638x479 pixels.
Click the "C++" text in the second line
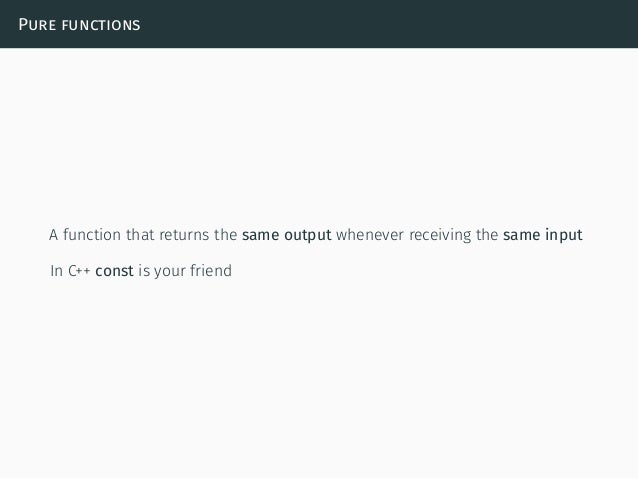[78, 269]
